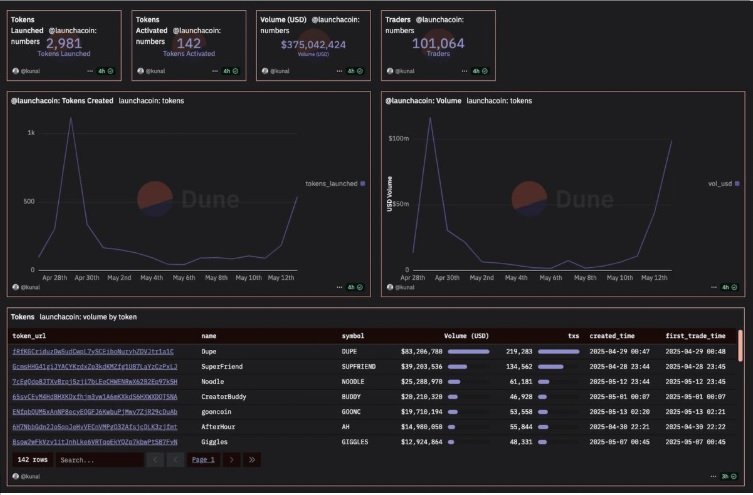Viewport: 753px width, 495px height.
Task: Open the gooncoin token URL link
Action: (95, 411)
